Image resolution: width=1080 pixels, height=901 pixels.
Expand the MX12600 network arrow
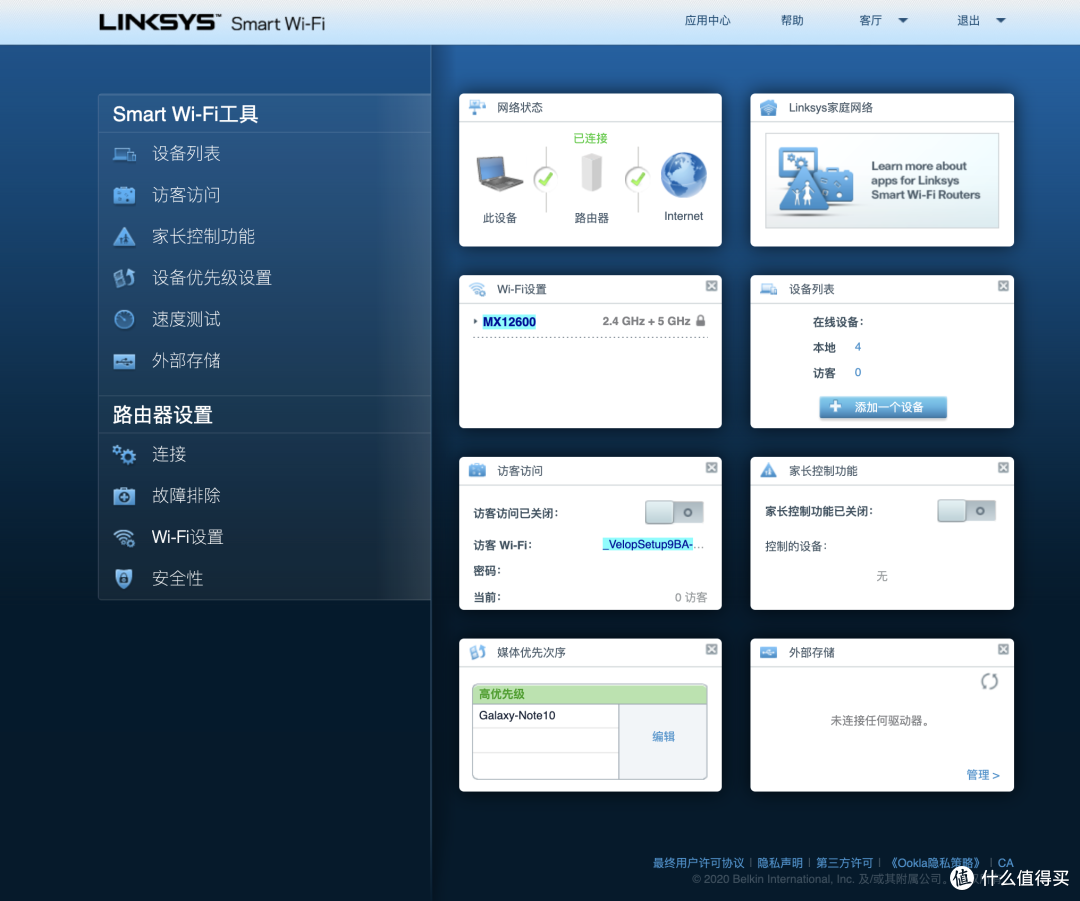475,322
